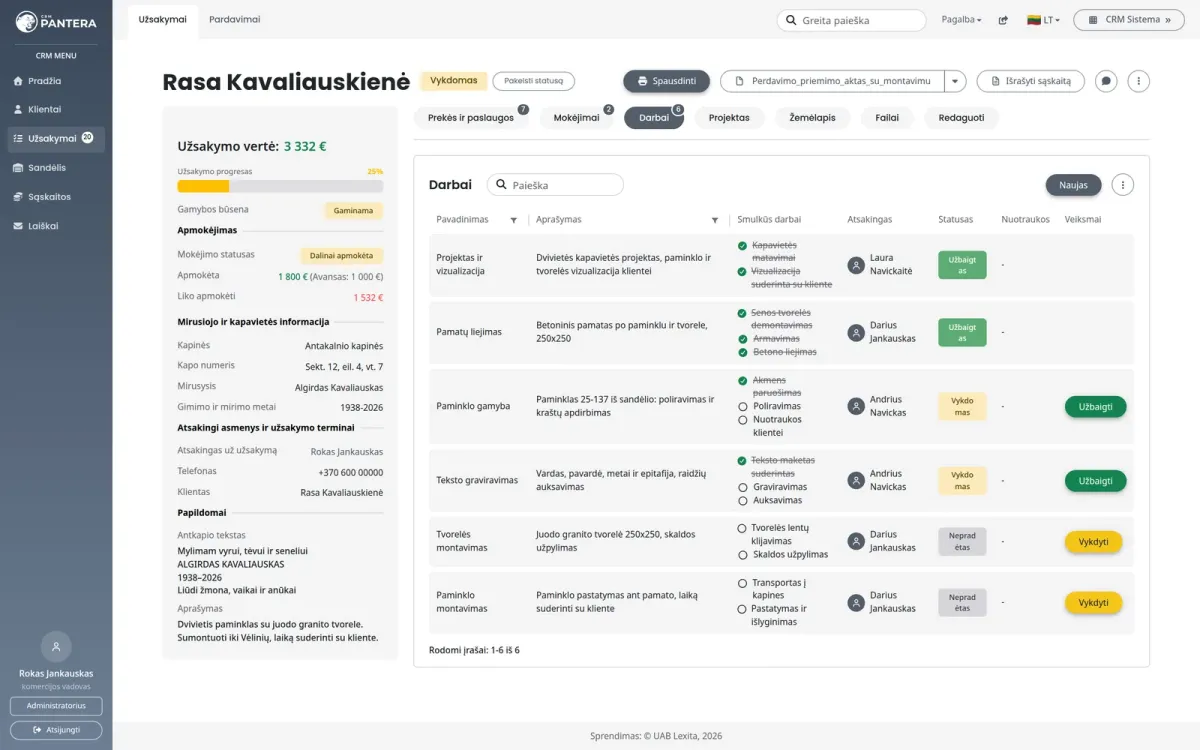This screenshot has height=750, width=1200.
Task: Open the Failai files tab
Action: coord(887,118)
